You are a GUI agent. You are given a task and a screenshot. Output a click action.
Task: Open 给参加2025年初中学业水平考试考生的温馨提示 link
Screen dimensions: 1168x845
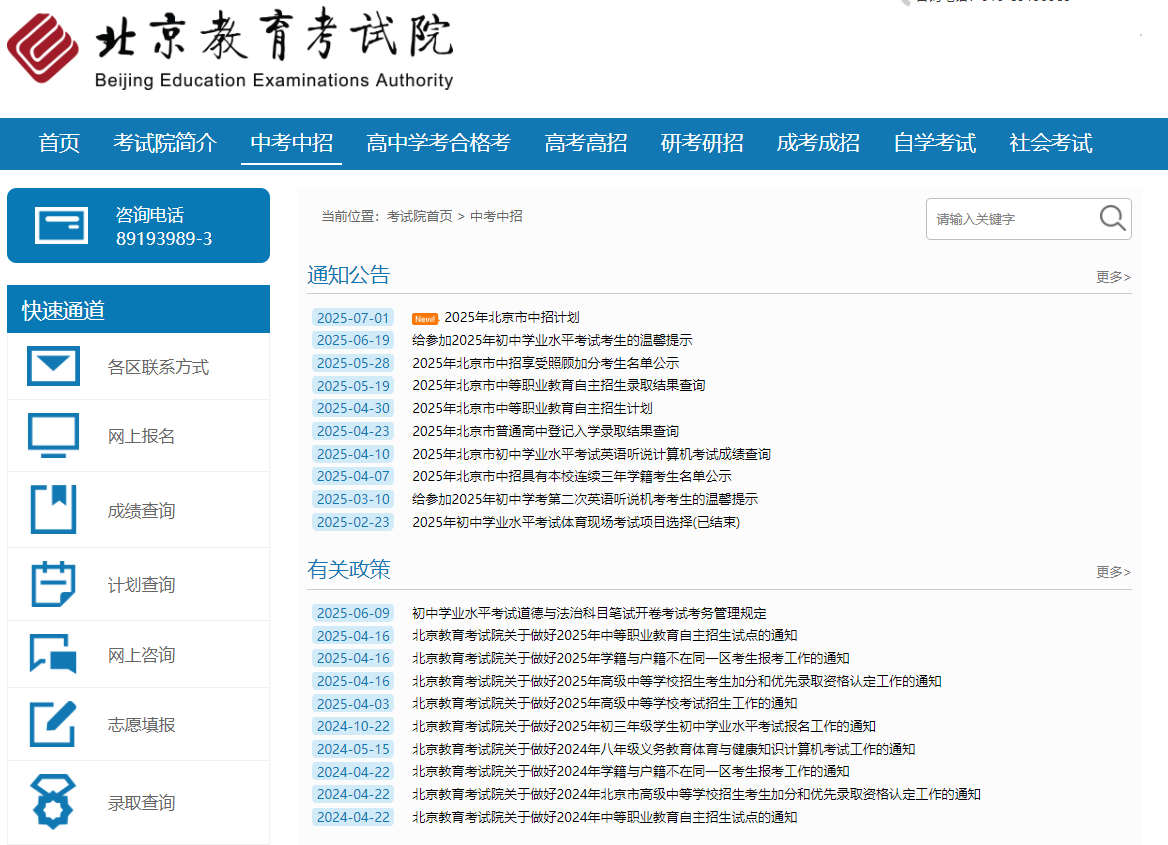click(552, 340)
